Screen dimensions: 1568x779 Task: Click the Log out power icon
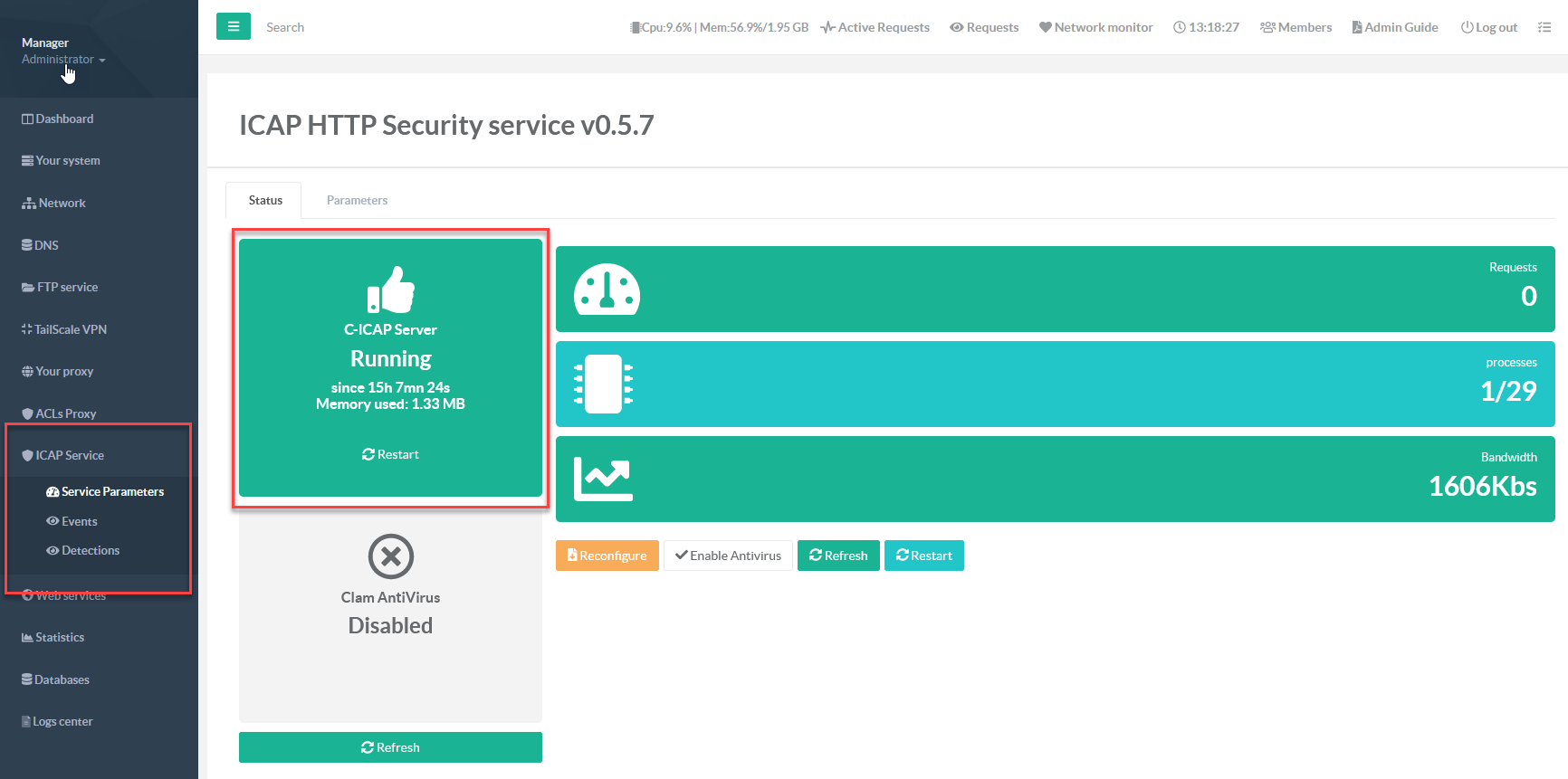point(1467,27)
